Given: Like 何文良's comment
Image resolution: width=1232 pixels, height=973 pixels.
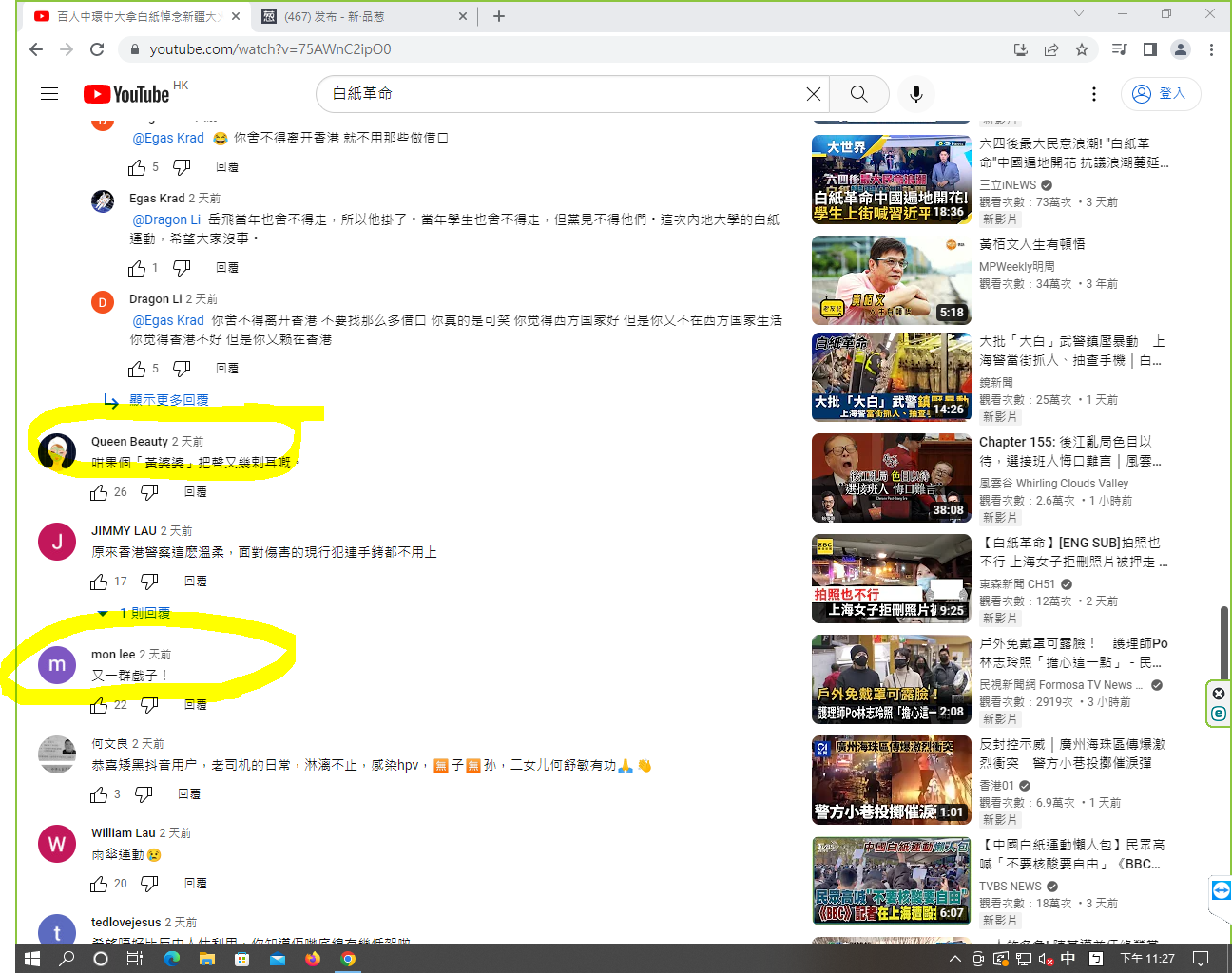Looking at the screenshot, I should [x=99, y=794].
